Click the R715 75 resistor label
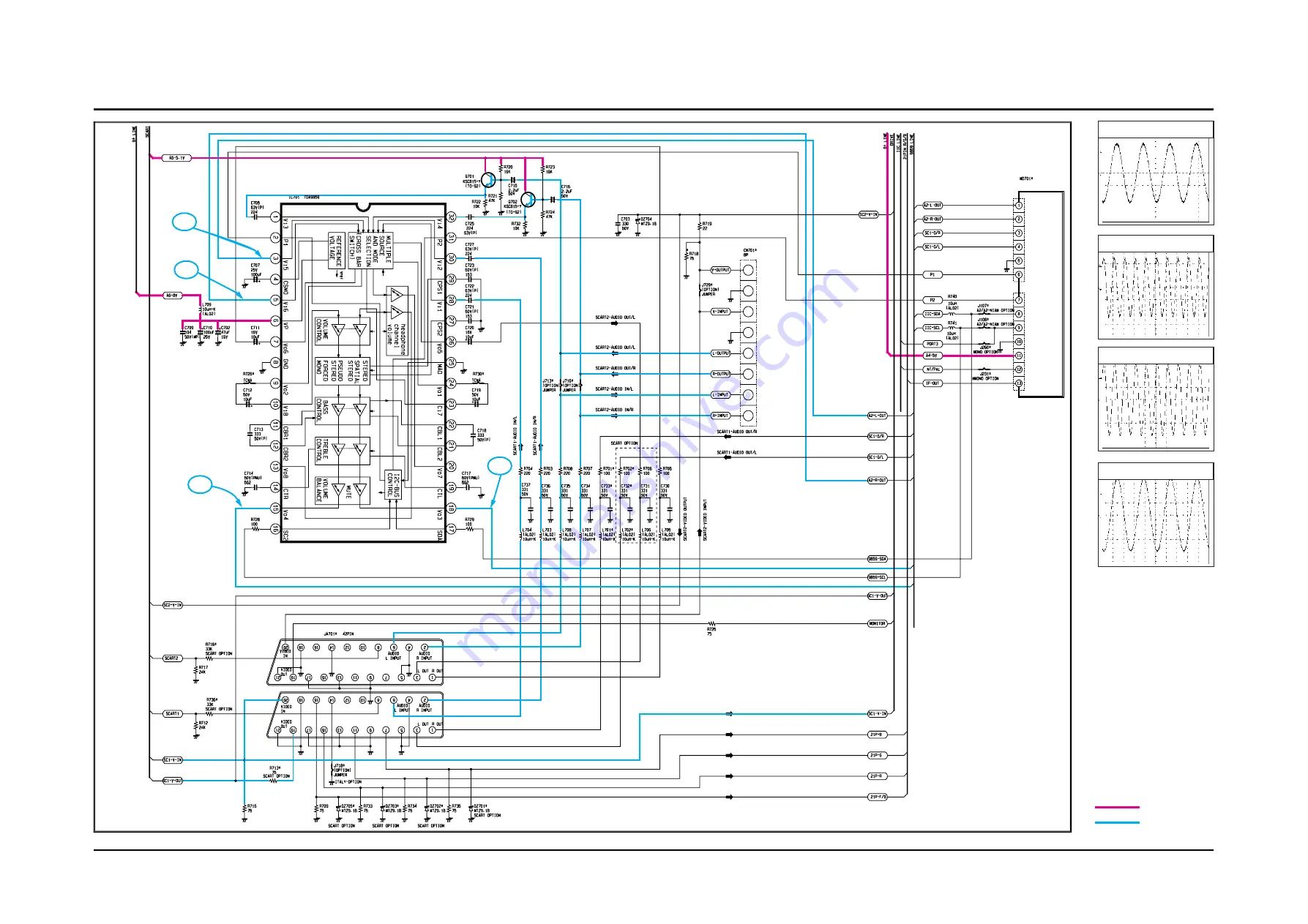Screen dimensions: 1308x924 pyautogui.click(x=251, y=808)
